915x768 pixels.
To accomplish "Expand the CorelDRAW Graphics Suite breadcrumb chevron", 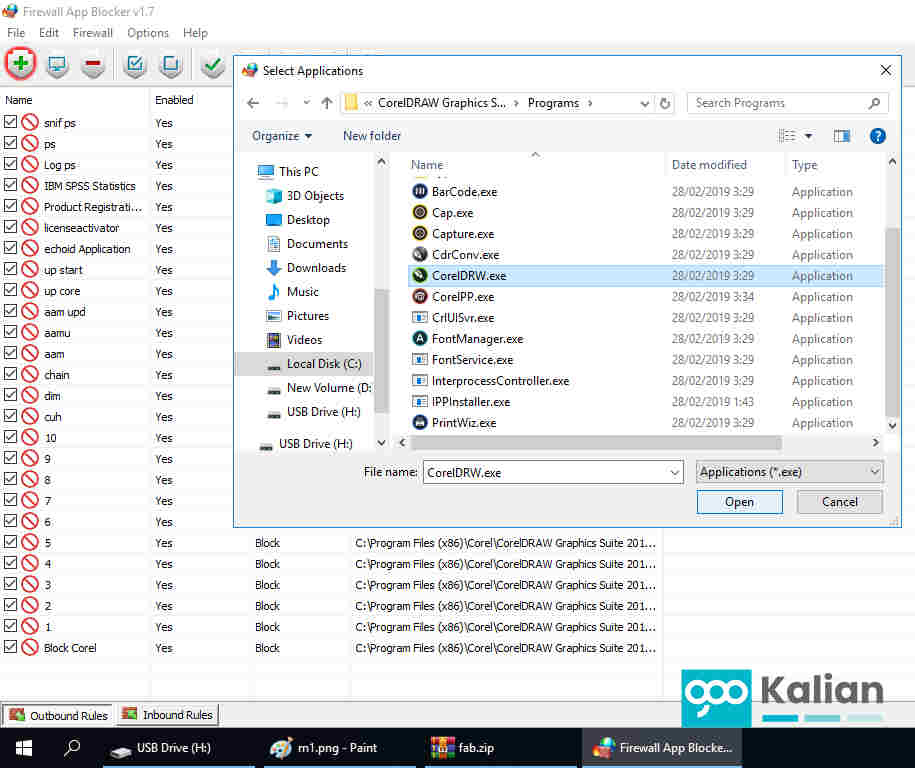I will (x=516, y=103).
